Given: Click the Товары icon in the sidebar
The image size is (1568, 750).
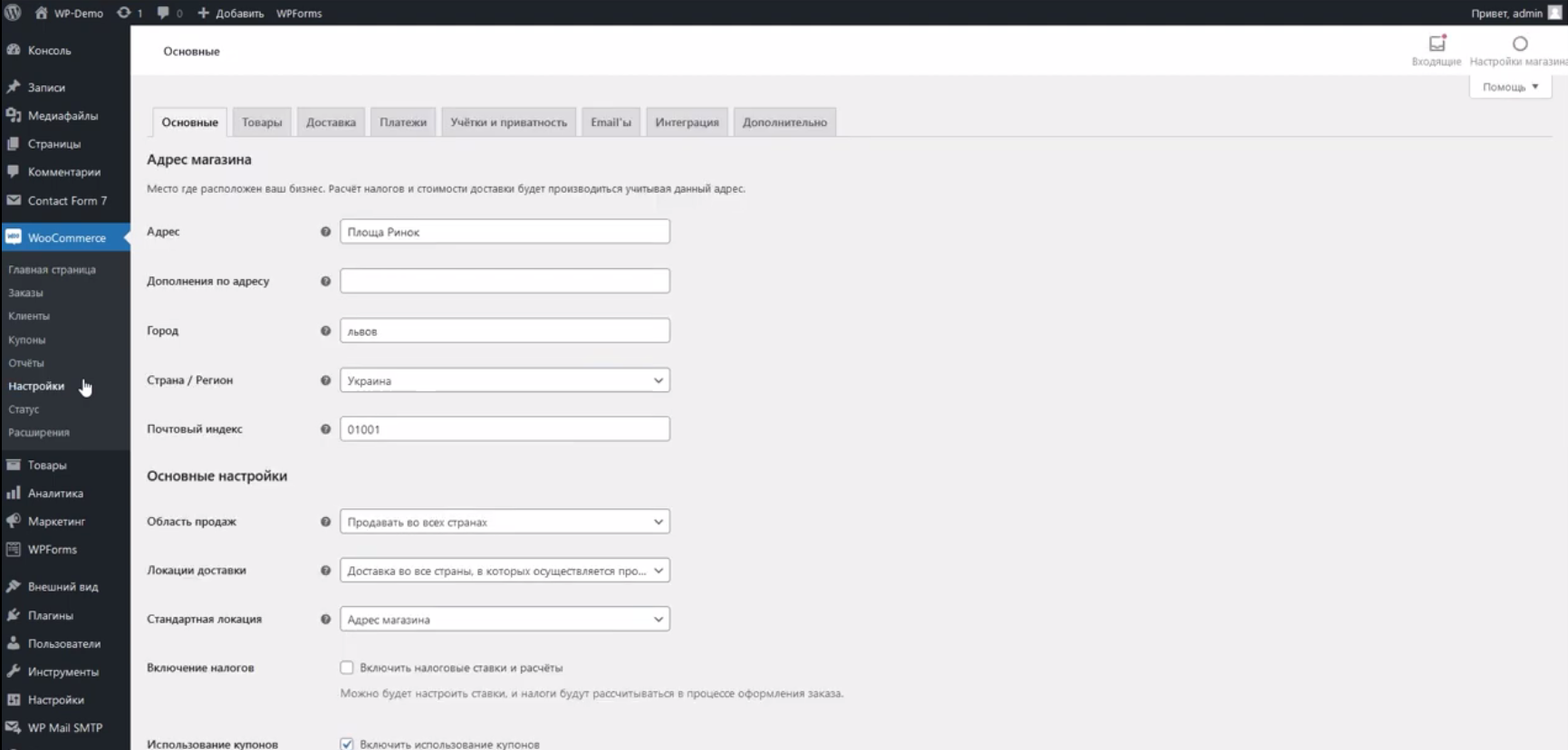Looking at the screenshot, I should tap(14, 465).
